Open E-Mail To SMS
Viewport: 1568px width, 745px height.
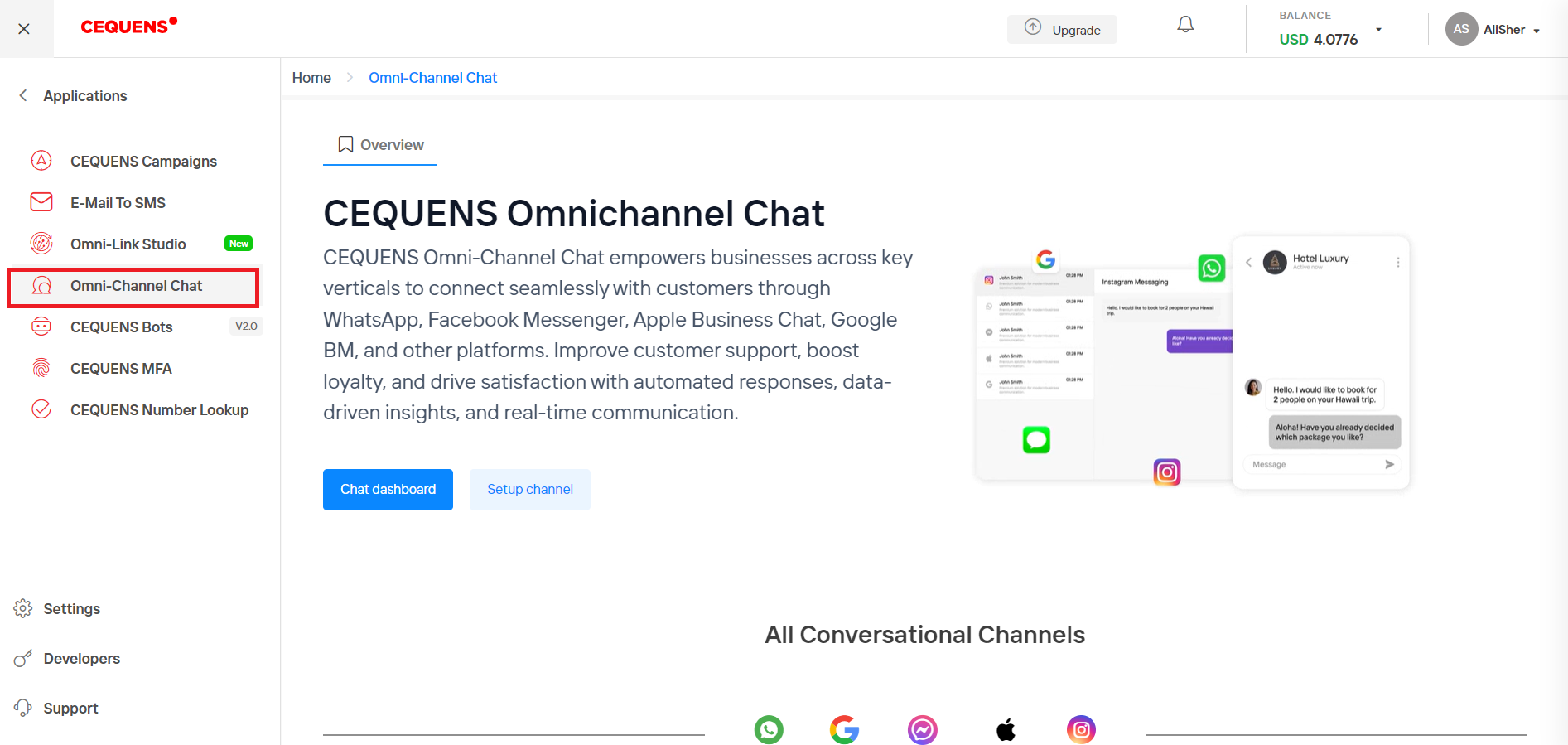(118, 202)
